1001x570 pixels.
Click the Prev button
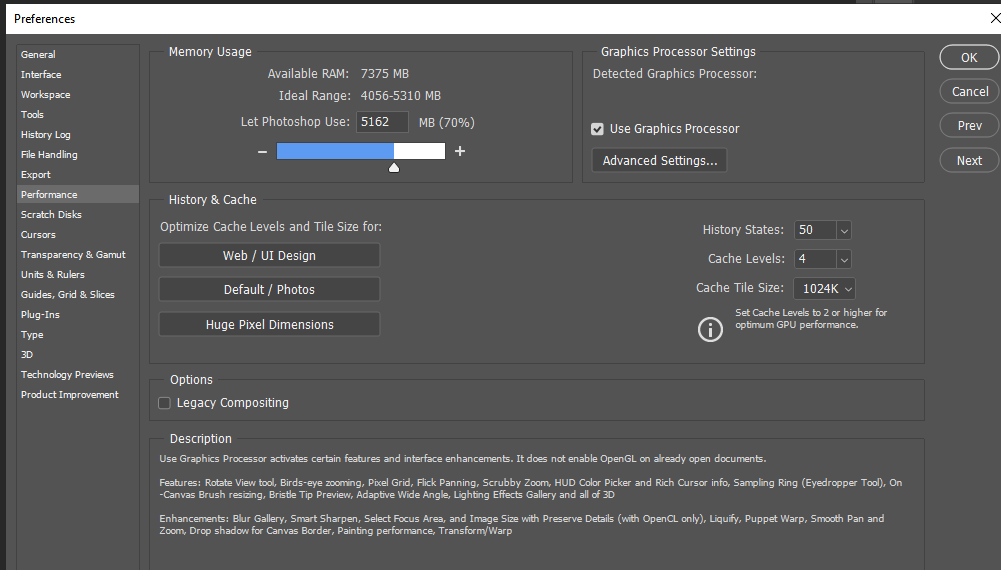[x=969, y=126]
